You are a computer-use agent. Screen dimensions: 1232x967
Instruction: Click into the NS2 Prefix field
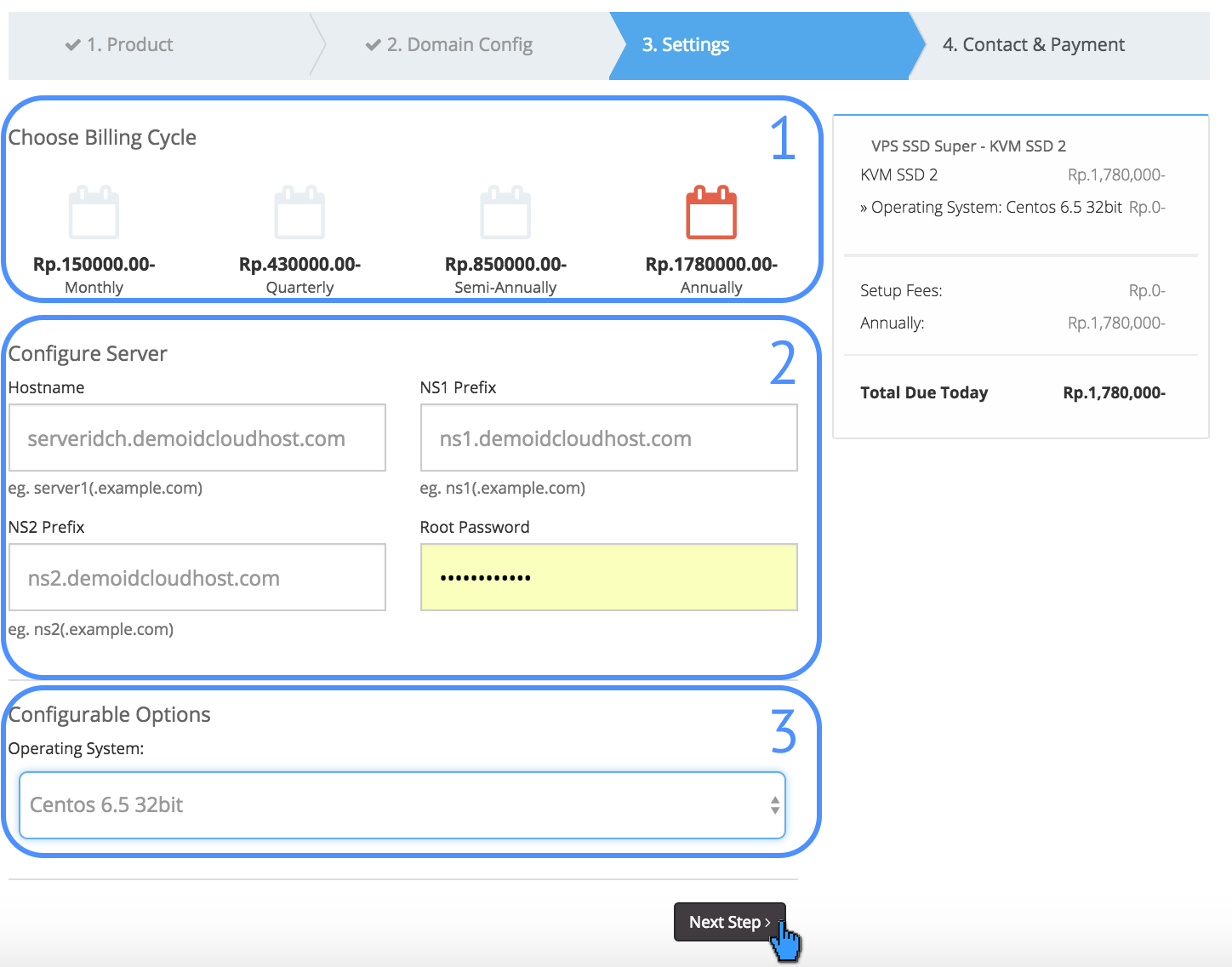click(197, 578)
